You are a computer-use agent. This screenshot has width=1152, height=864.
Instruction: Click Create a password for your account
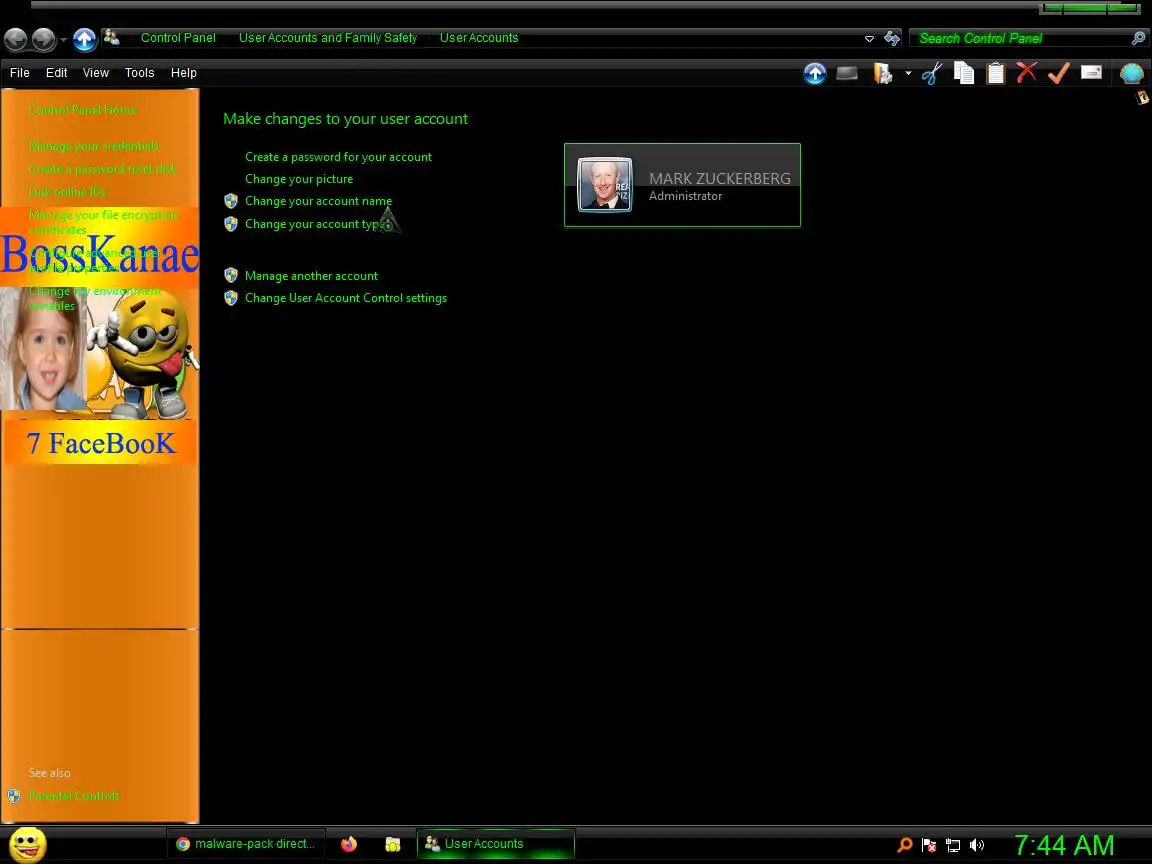(x=339, y=156)
